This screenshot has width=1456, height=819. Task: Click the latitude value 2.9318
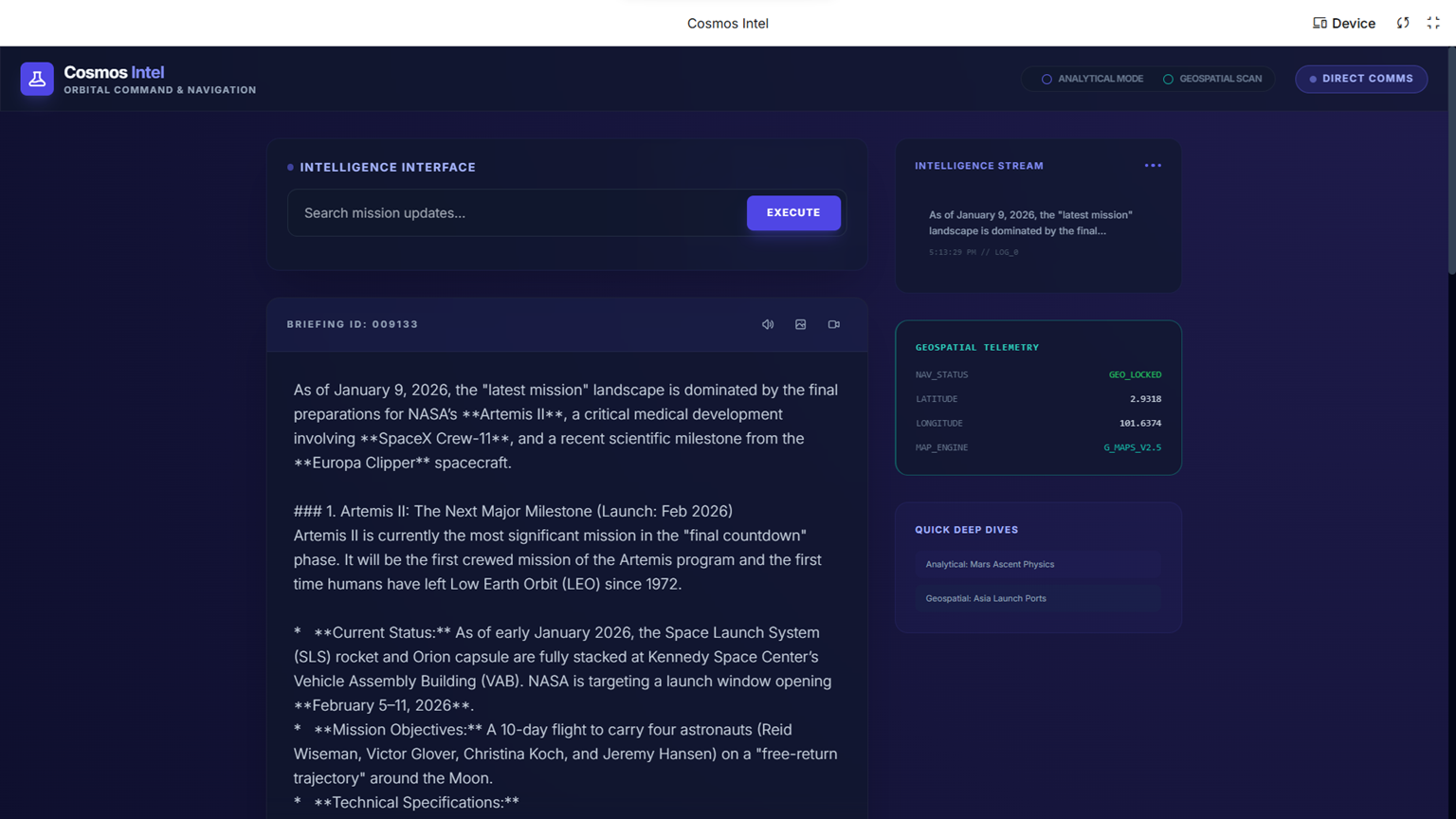(x=1145, y=399)
